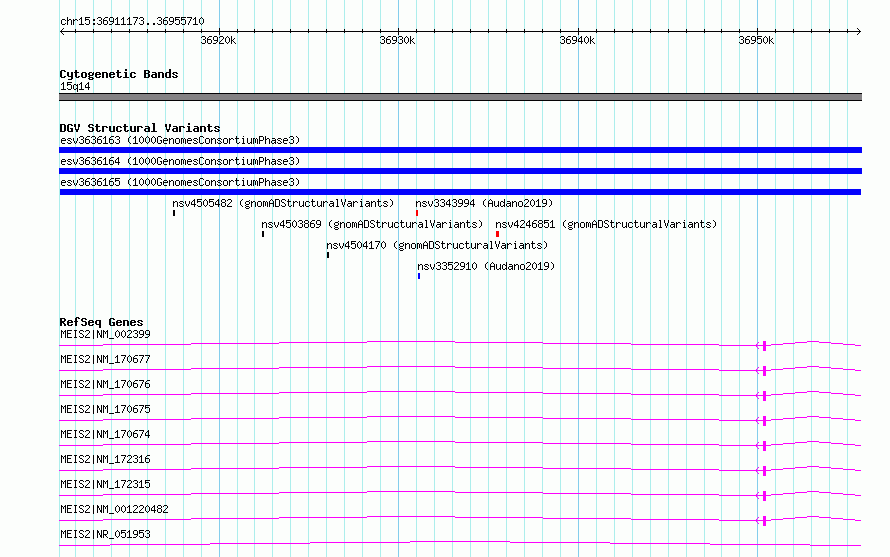Open the MEIS2|NR_051953 transcript label
The width and height of the screenshot is (890, 557).
[106, 534]
